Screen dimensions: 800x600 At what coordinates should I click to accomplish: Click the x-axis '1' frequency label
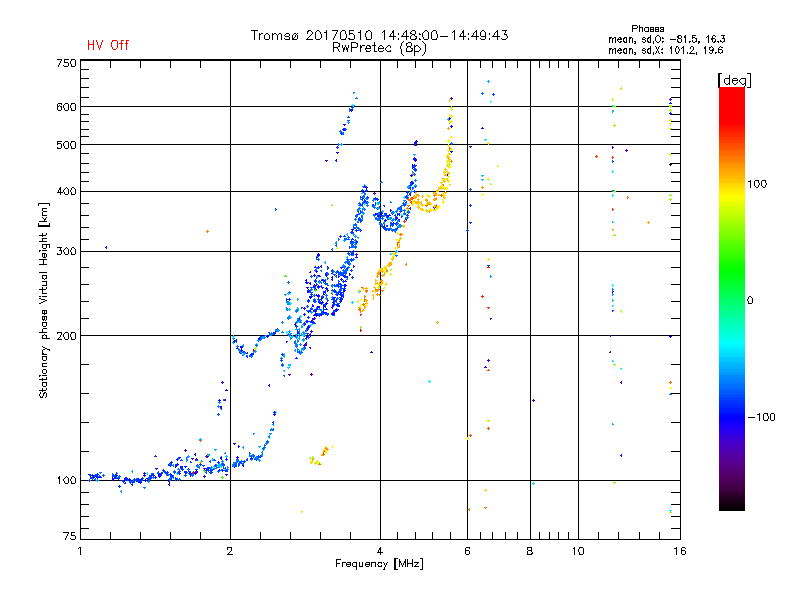[80, 551]
